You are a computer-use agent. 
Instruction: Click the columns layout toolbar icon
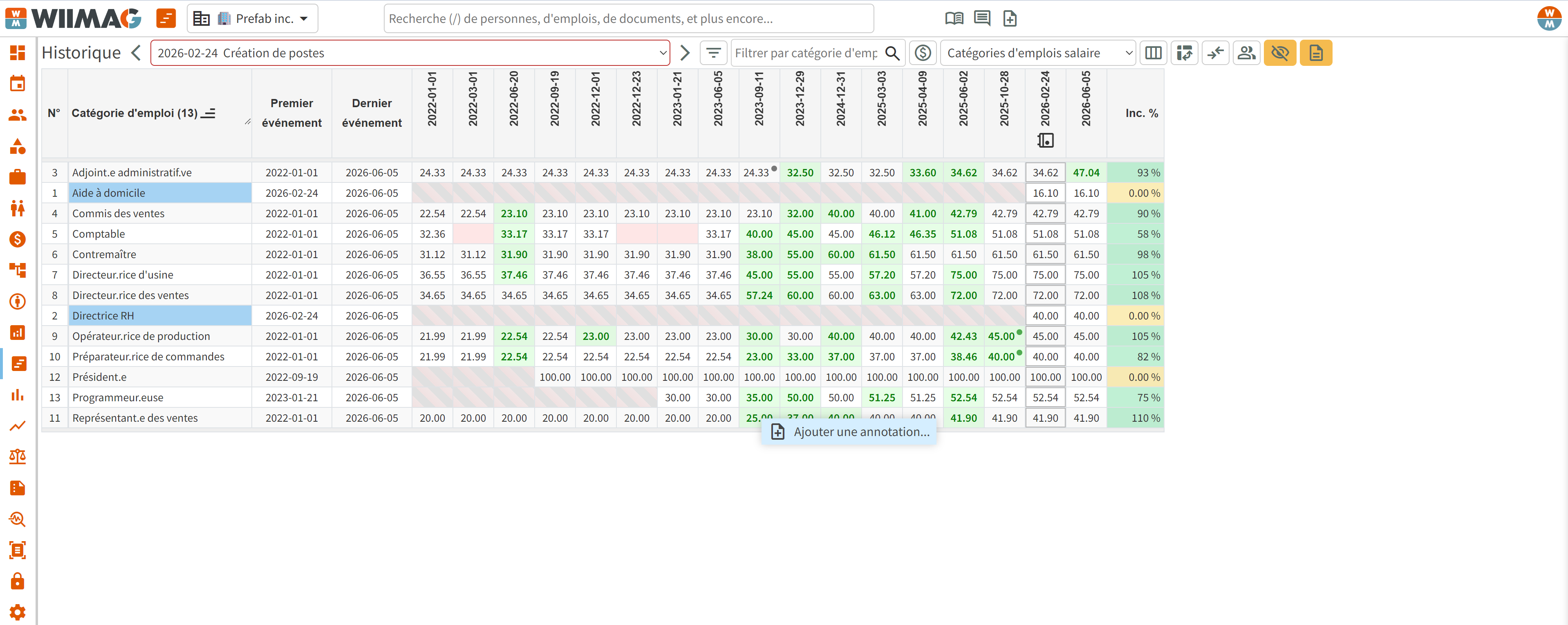click(1153, 53)
